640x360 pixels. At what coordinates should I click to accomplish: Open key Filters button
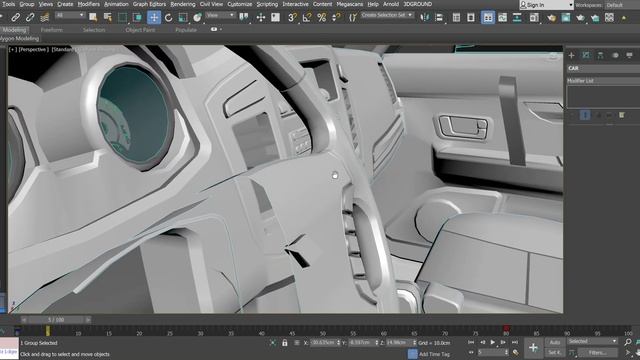point(598,352)
